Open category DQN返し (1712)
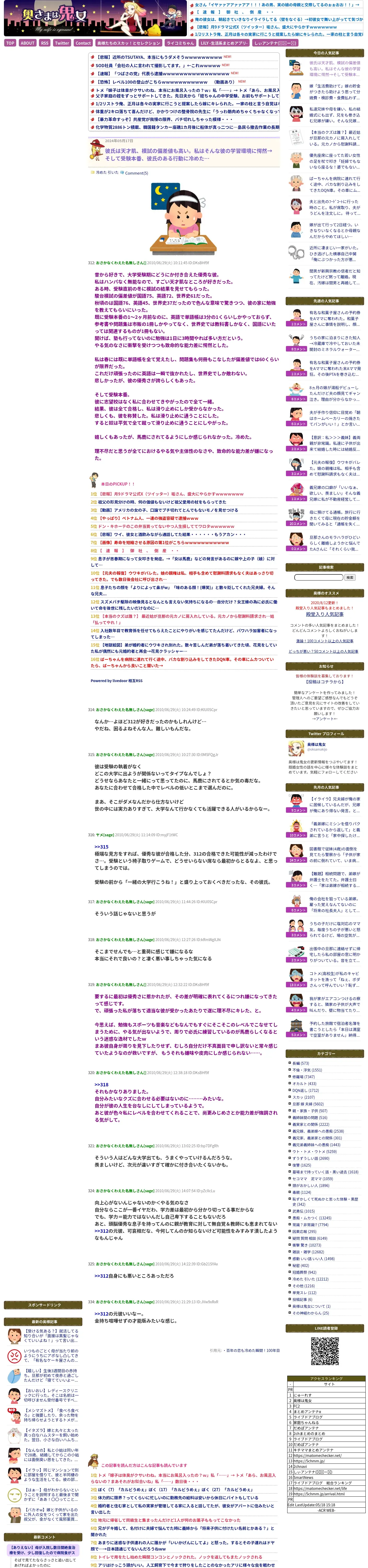 point(305,1090)
